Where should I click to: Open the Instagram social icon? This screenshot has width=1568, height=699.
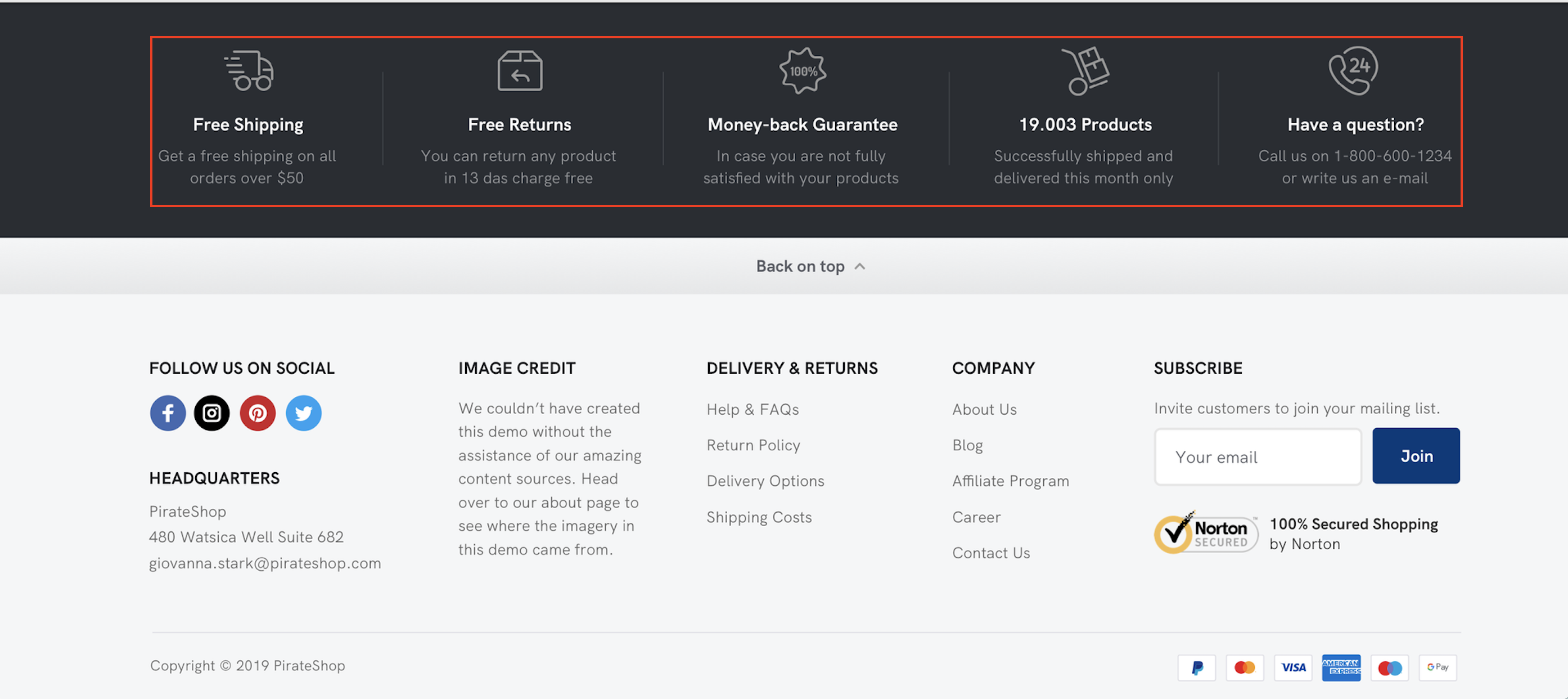pos(212,414)
